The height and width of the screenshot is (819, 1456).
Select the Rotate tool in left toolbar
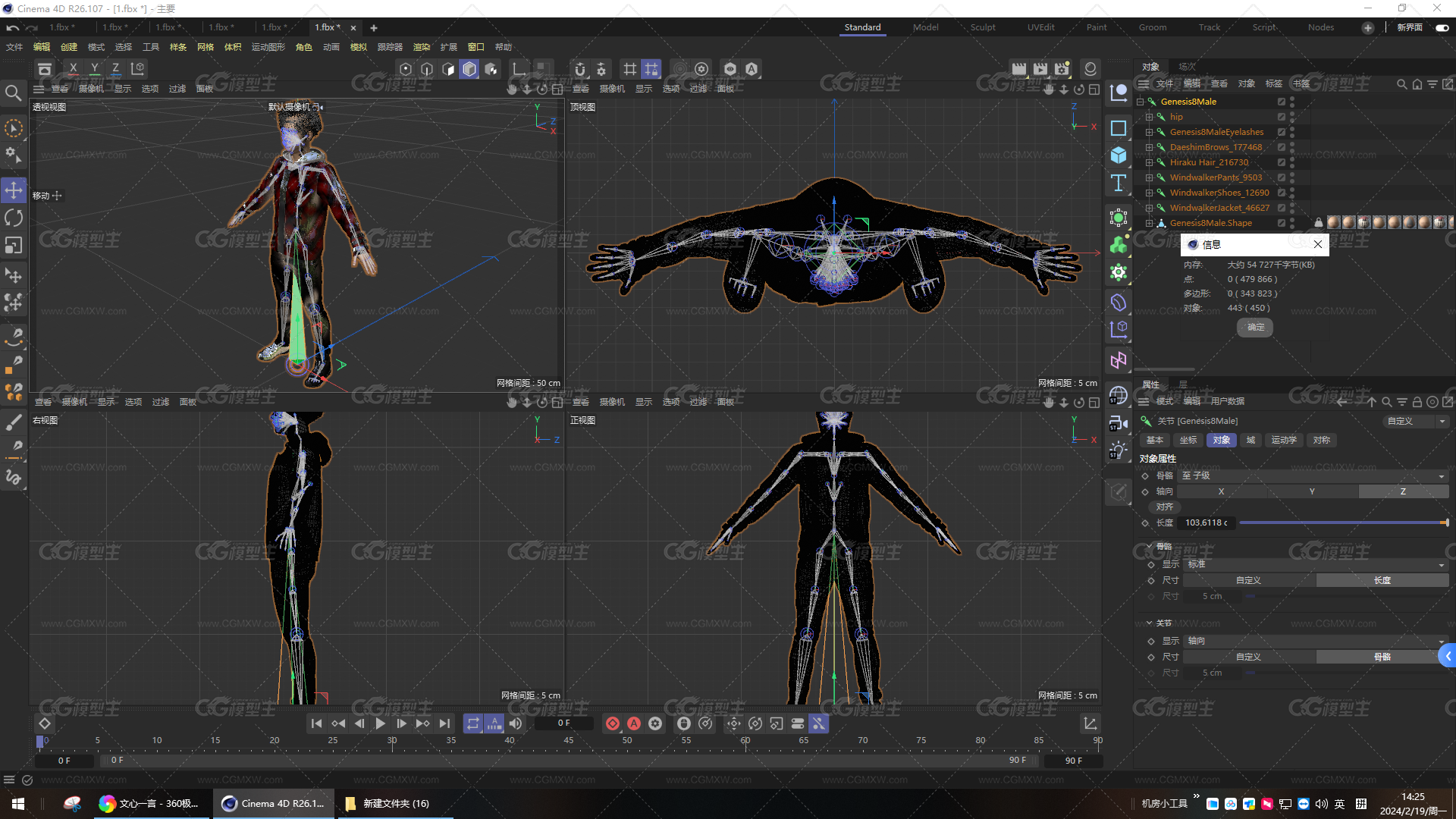[x=14, y=218]
